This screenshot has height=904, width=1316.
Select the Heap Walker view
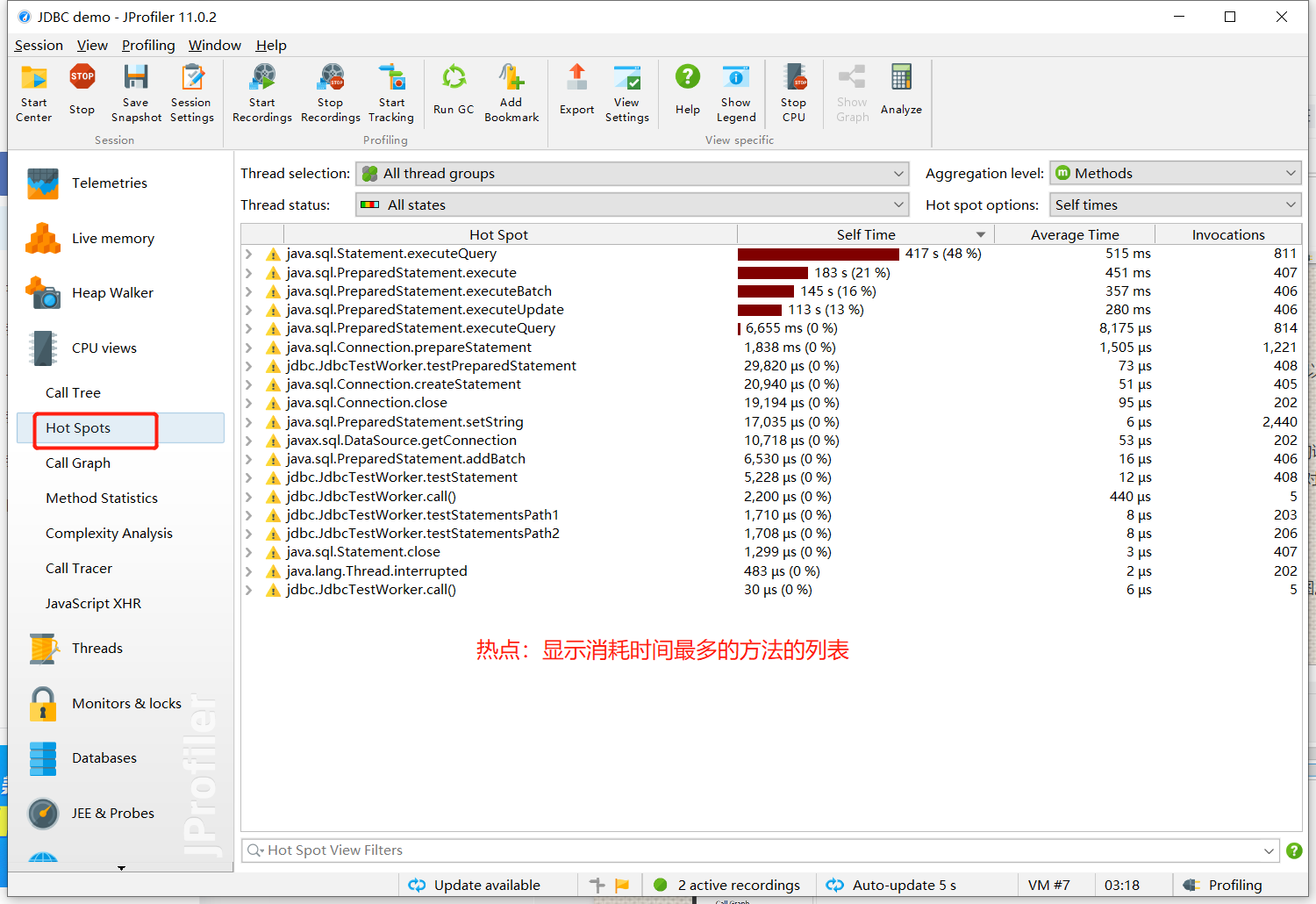click(111, 292)
